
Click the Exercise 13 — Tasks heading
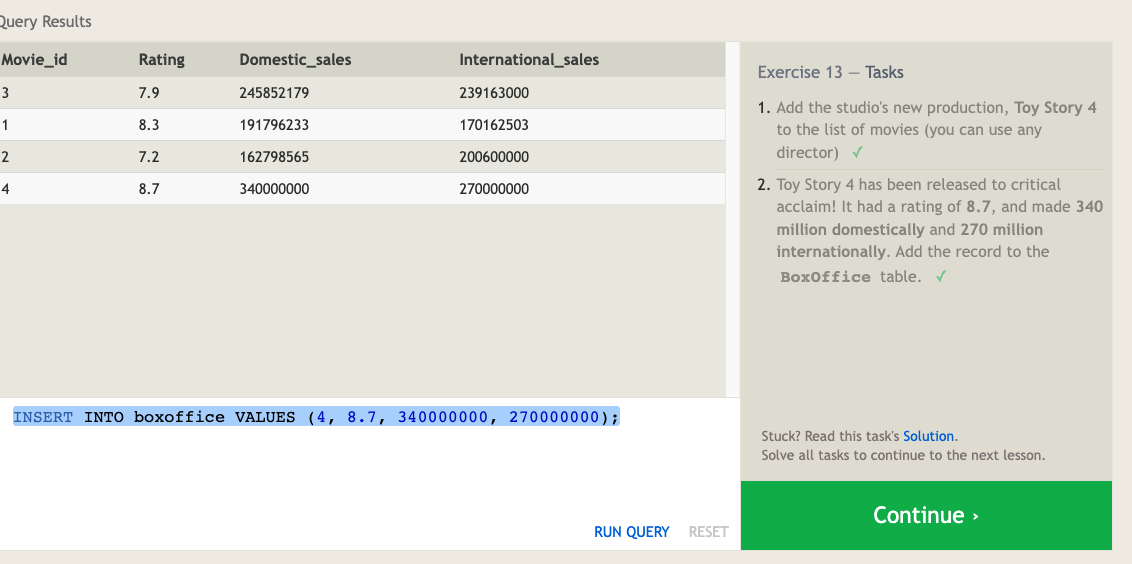point(830,72)
